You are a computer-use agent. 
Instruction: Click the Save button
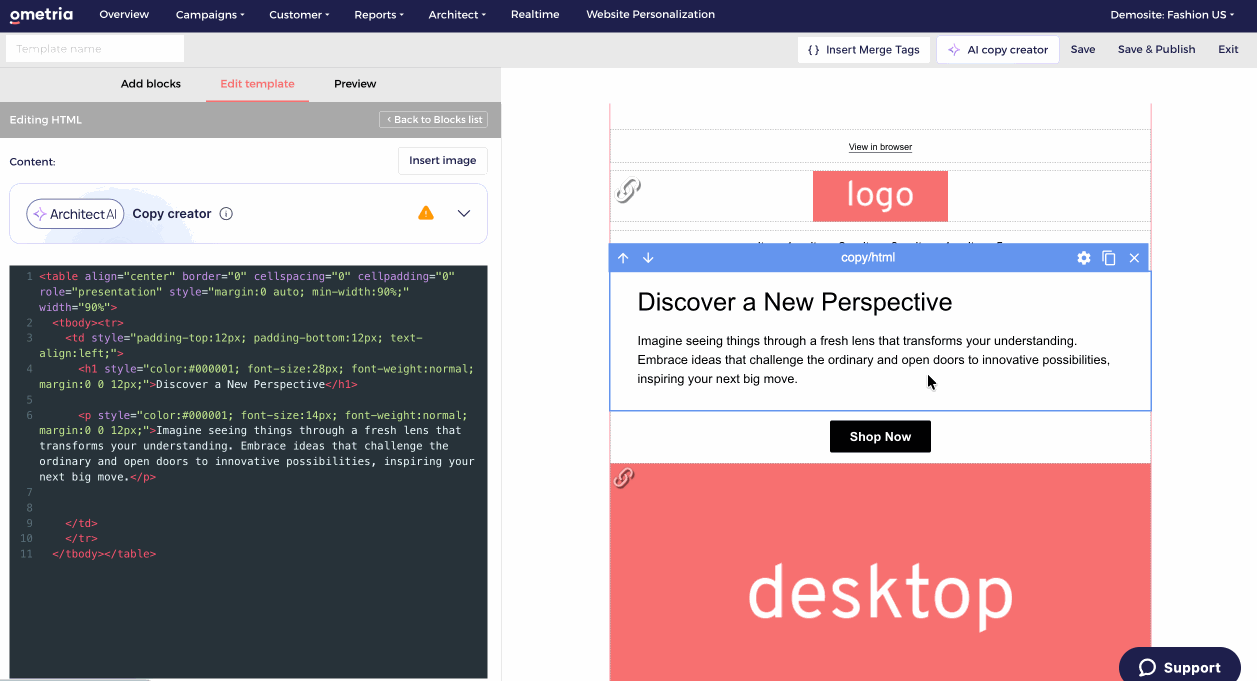pos(1083,50)
